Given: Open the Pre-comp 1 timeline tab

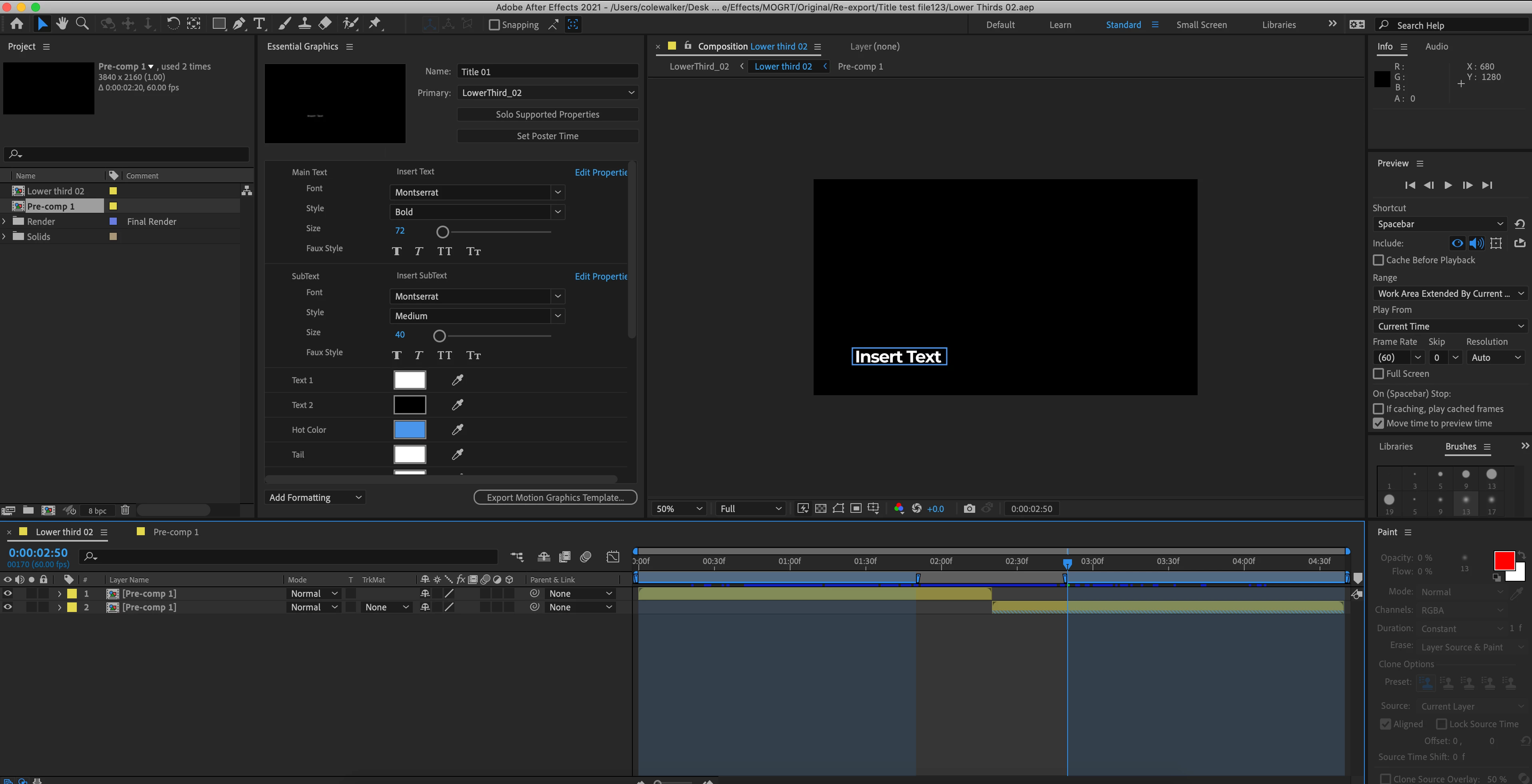Looking at the screenshot, I should [176, 532].
